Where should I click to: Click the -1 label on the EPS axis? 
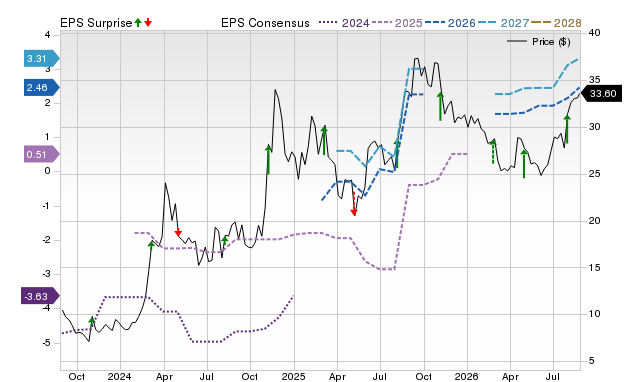(47, 206)
